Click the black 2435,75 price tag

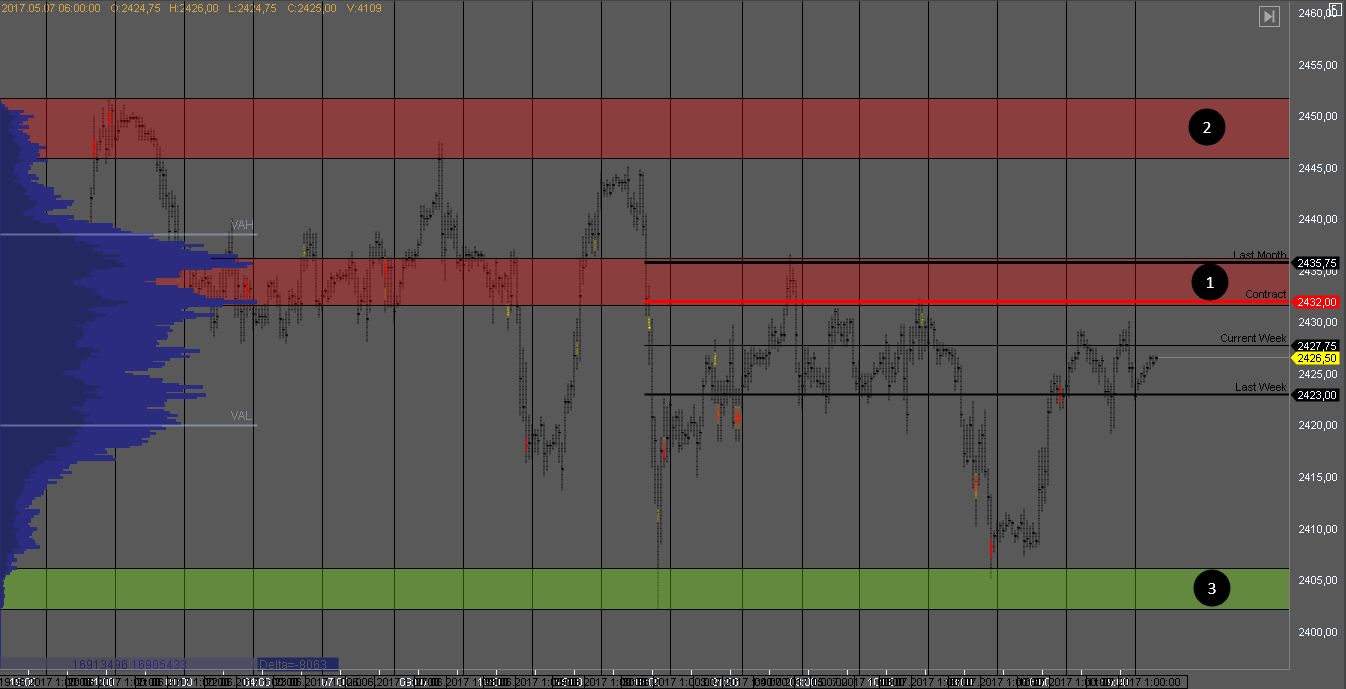1316,263
